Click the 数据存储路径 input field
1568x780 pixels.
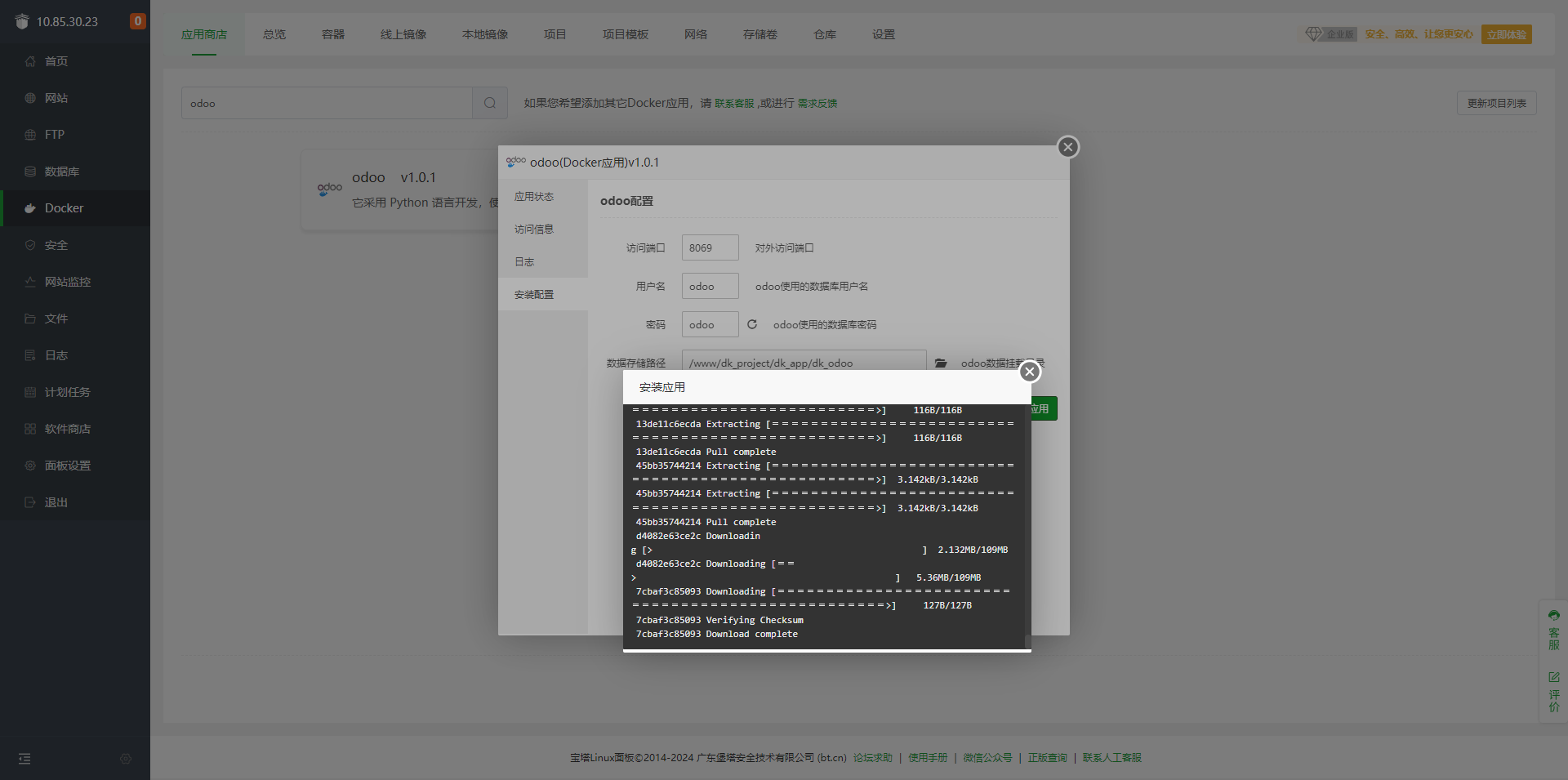pos(804,361)
